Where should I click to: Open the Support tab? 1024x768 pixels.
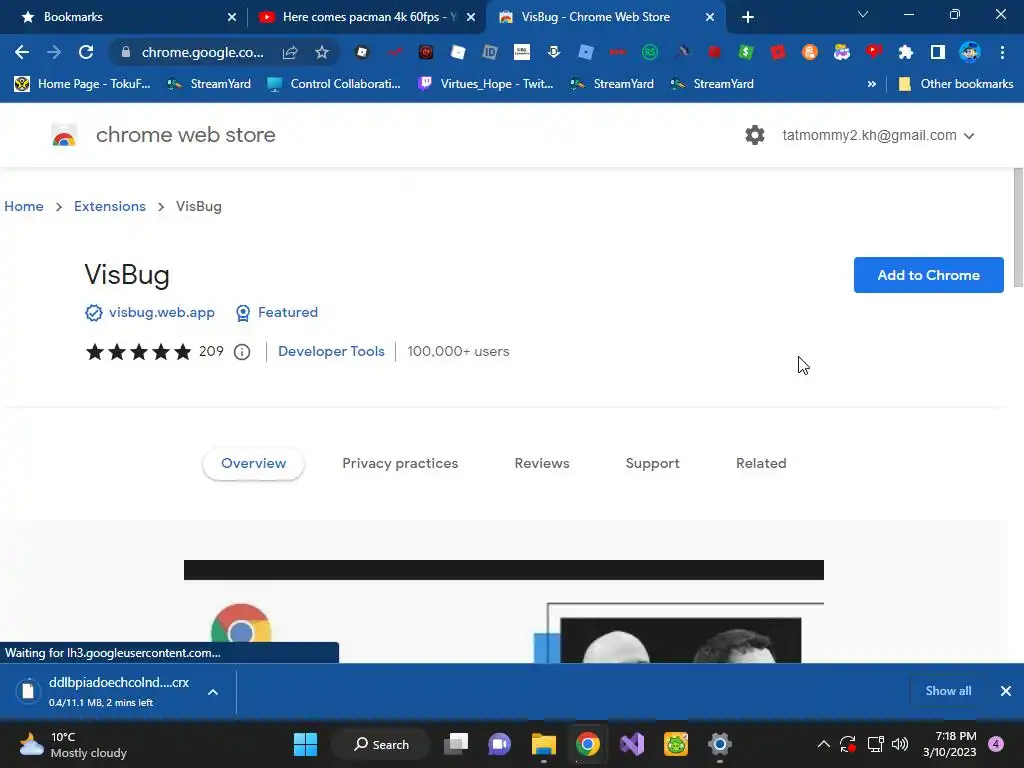pos(652,464)
